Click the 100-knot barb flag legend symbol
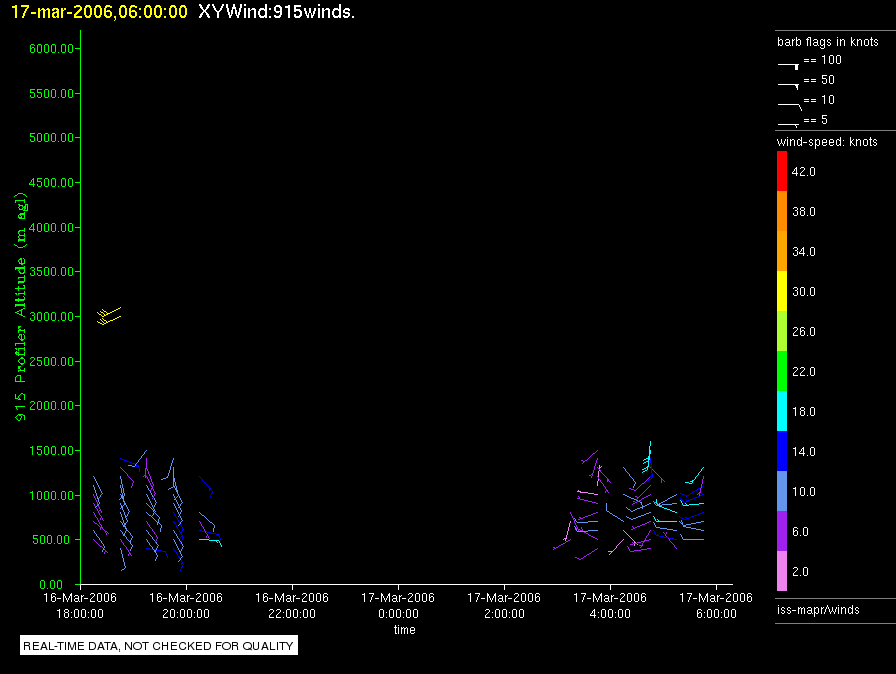The height and width of the screenshot is (674, 896). (x=788, y=66)
